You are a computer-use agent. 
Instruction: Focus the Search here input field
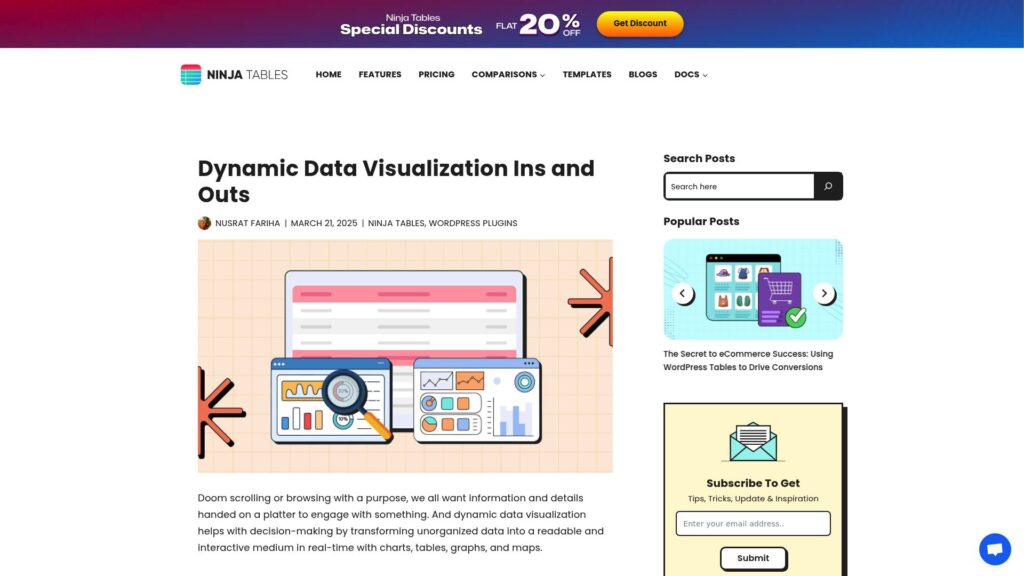point(739,186)
